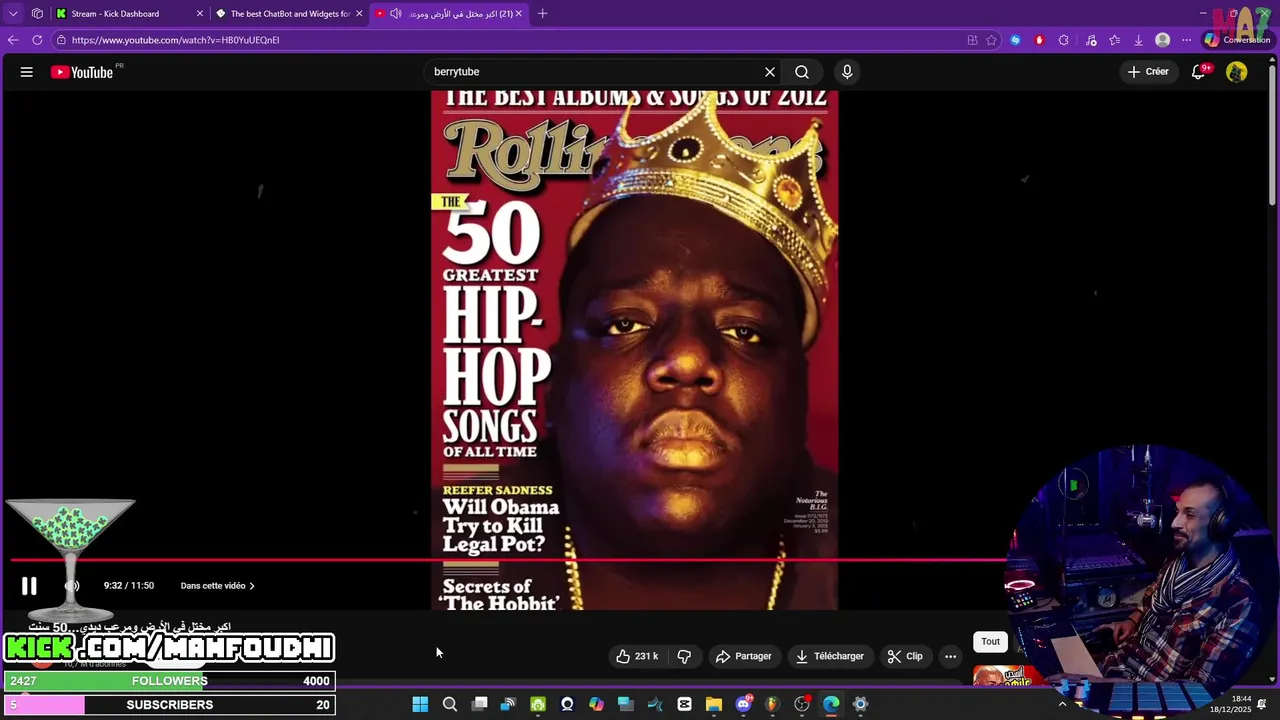Viewport: 1280px width, 720px height.
Task: Open the browser favorites list icon
Action: coord(1115,40)
